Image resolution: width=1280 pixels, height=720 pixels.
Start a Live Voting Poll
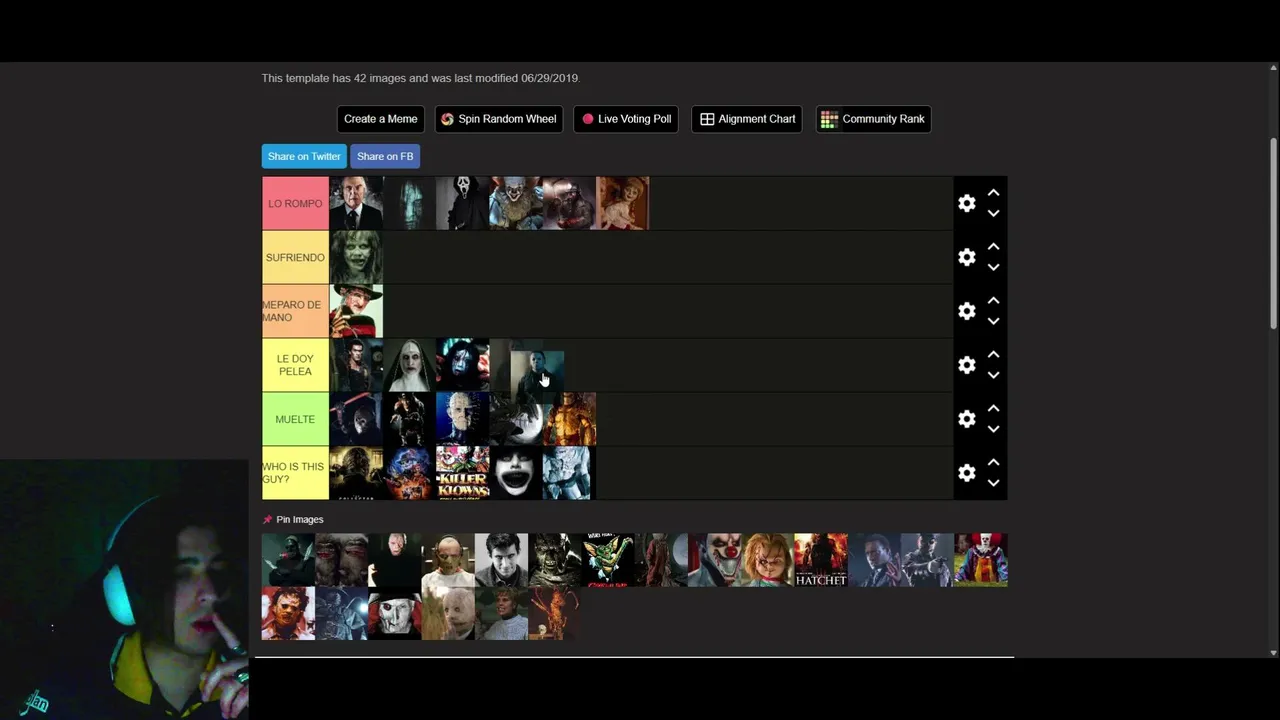coord(626,119)
